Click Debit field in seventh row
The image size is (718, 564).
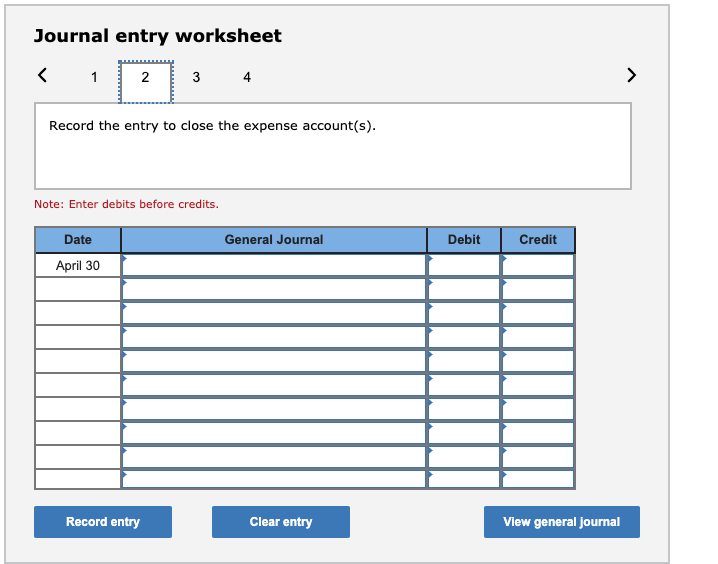click(464, 409)
